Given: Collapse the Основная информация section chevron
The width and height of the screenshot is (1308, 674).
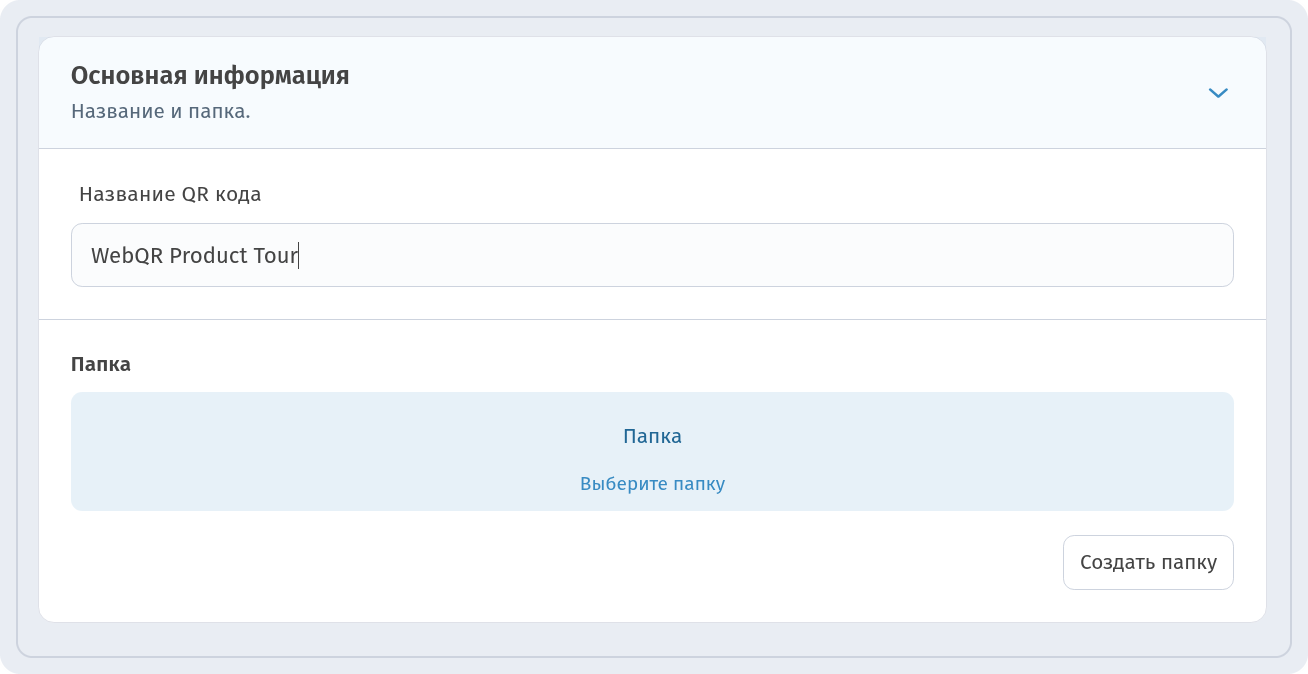Looking at the screenshot, I should (x=1217, y=93).
